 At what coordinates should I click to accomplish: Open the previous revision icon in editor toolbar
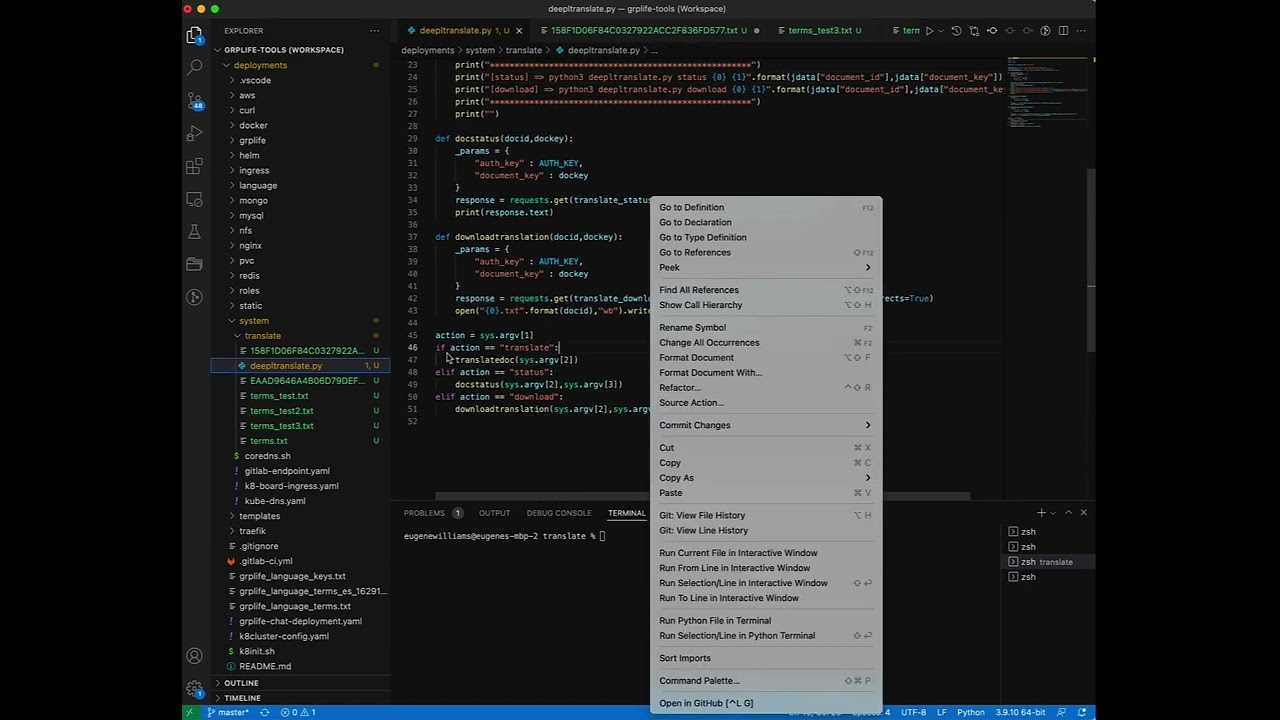(x=992, y=31)
